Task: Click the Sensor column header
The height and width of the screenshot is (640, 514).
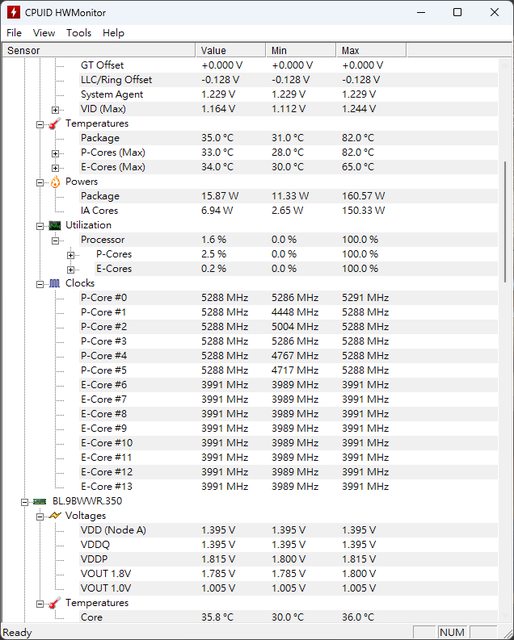Action: 99,50
